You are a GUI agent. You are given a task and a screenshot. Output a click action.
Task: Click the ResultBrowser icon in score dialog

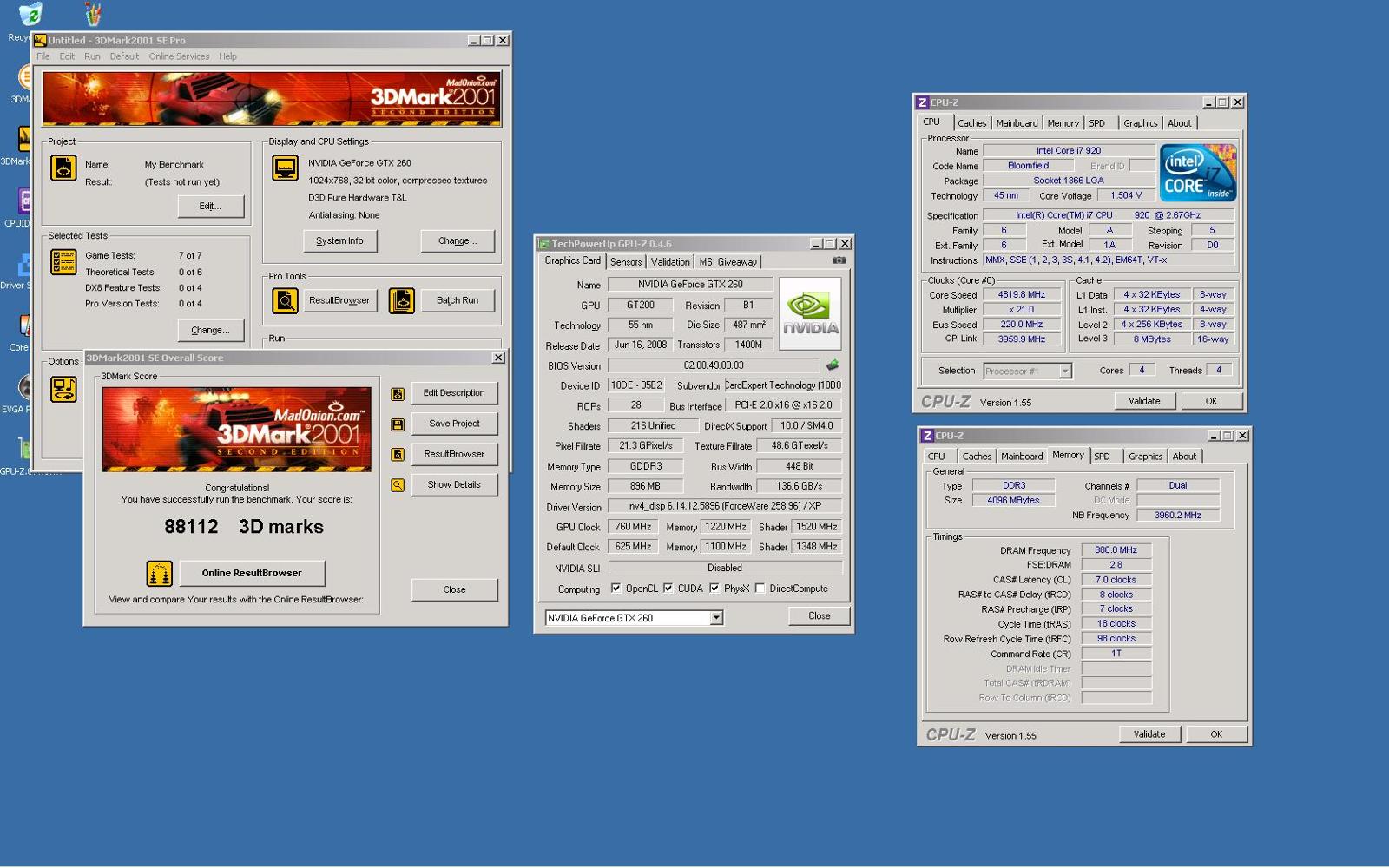click(398, 455)
